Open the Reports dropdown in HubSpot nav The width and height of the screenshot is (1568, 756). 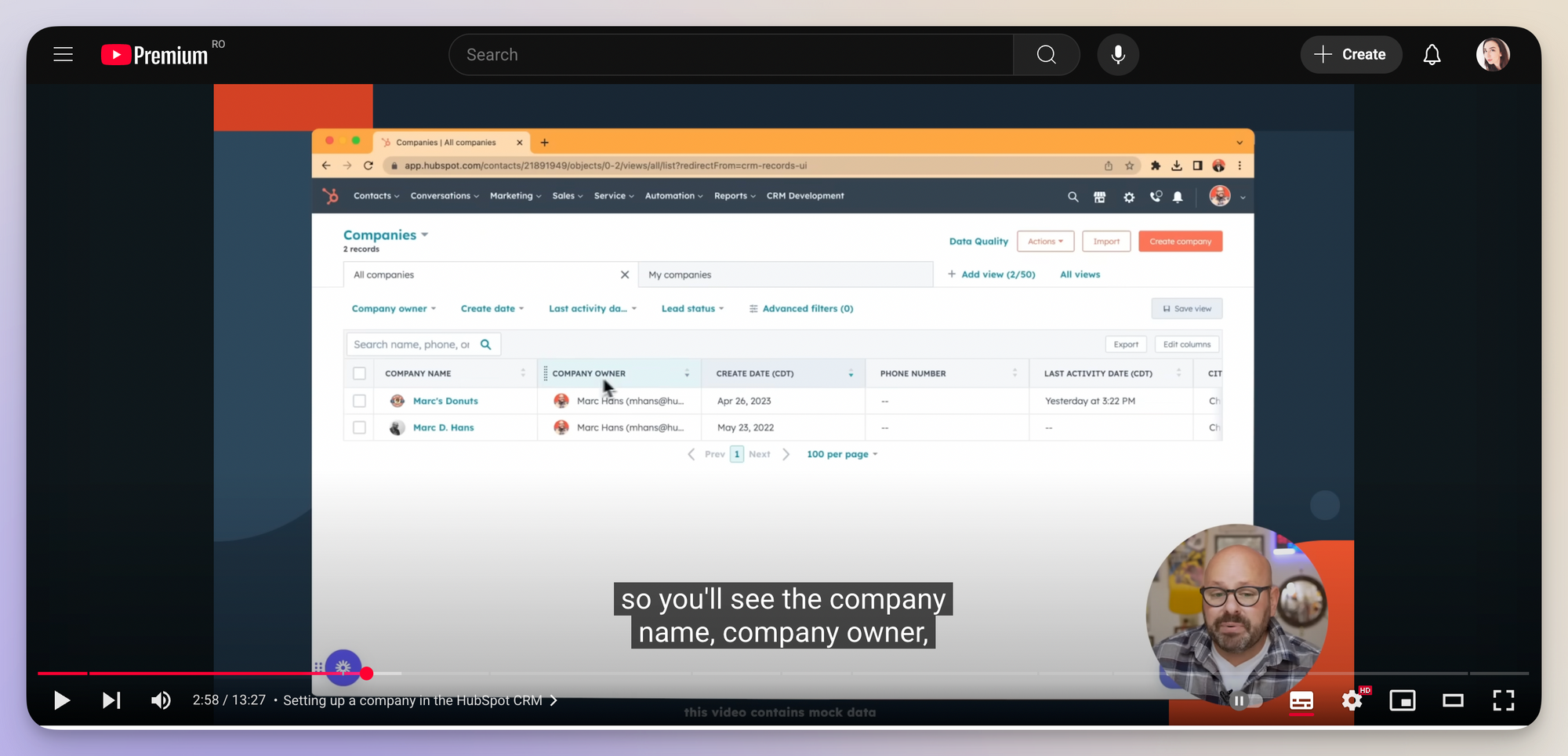(x=735, y=196)
